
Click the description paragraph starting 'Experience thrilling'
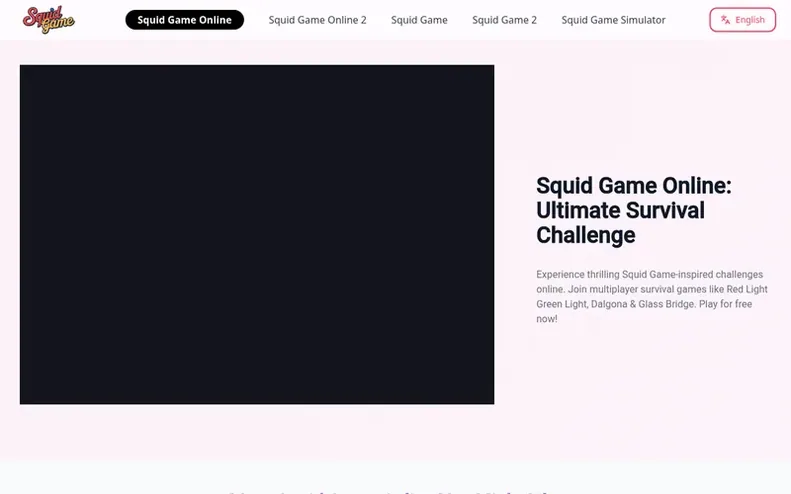(652, 296)
